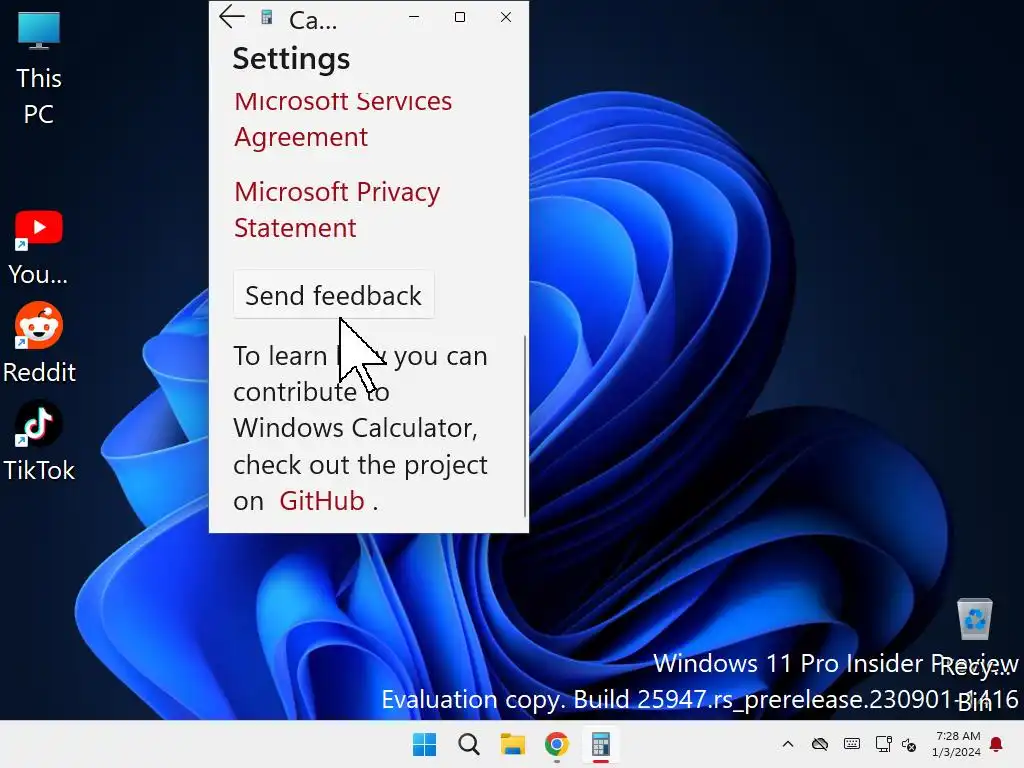Open File Explorer from the taskbar
Viewport: 1024px width, 768px height.
[513, 744]
